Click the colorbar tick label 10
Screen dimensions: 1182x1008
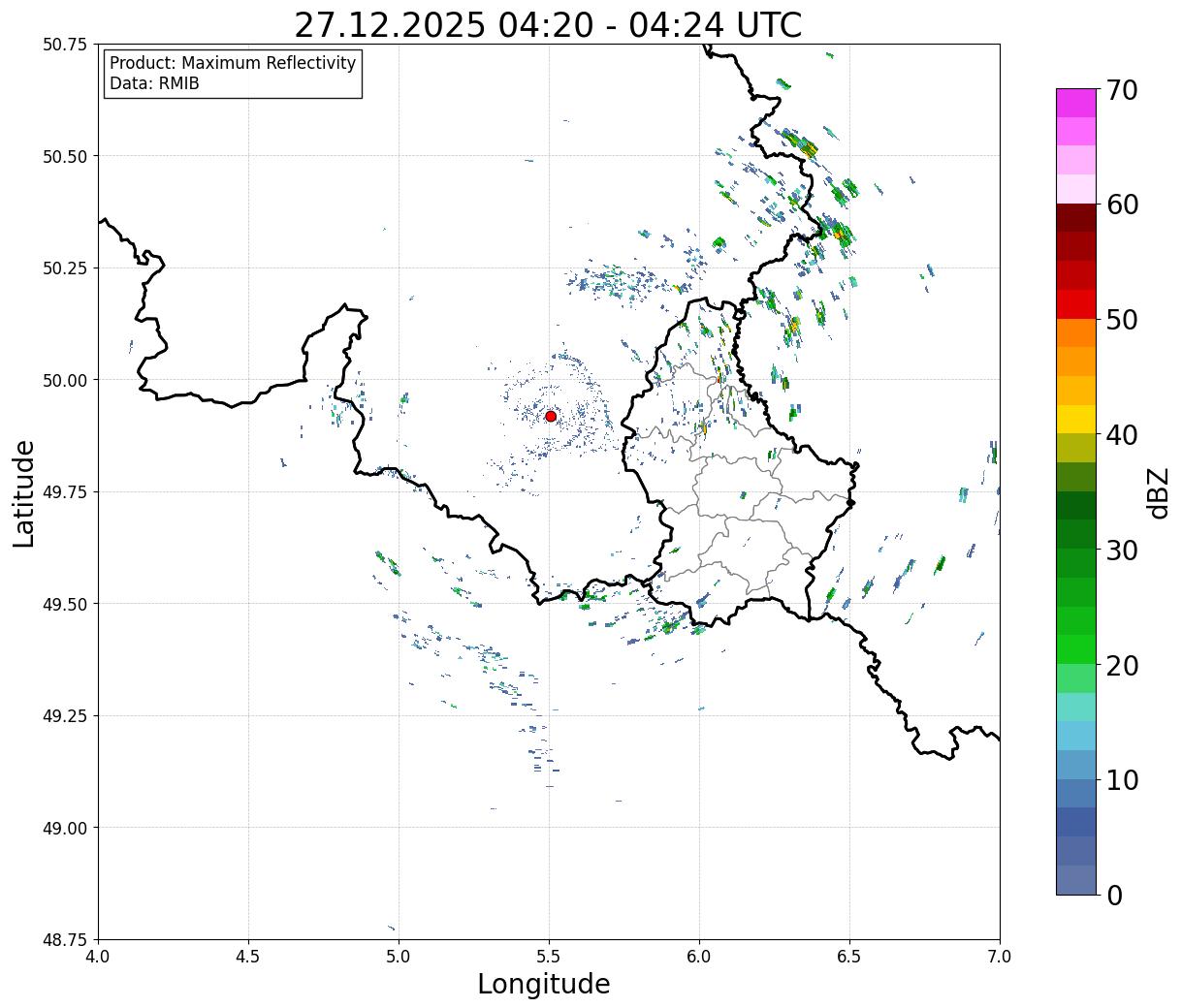coord(1122,779)
